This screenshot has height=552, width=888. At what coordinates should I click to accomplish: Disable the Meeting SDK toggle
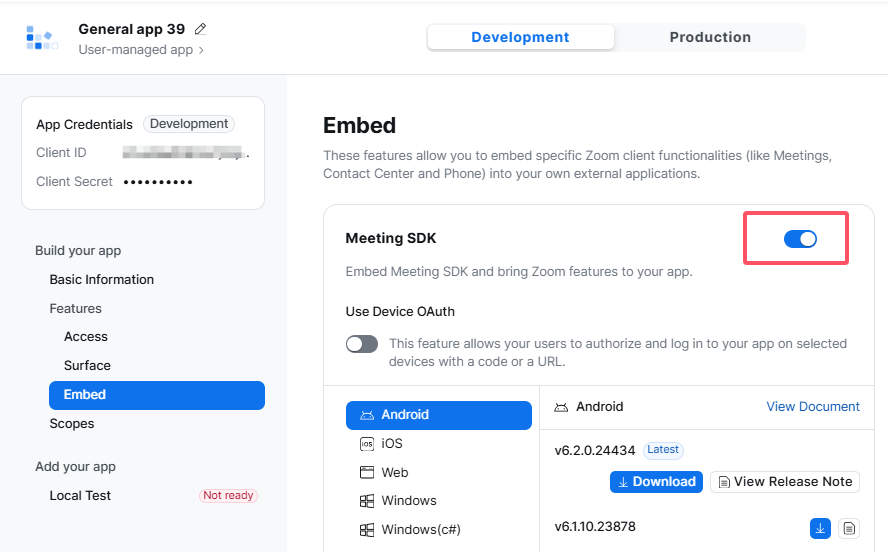point(800,238)
